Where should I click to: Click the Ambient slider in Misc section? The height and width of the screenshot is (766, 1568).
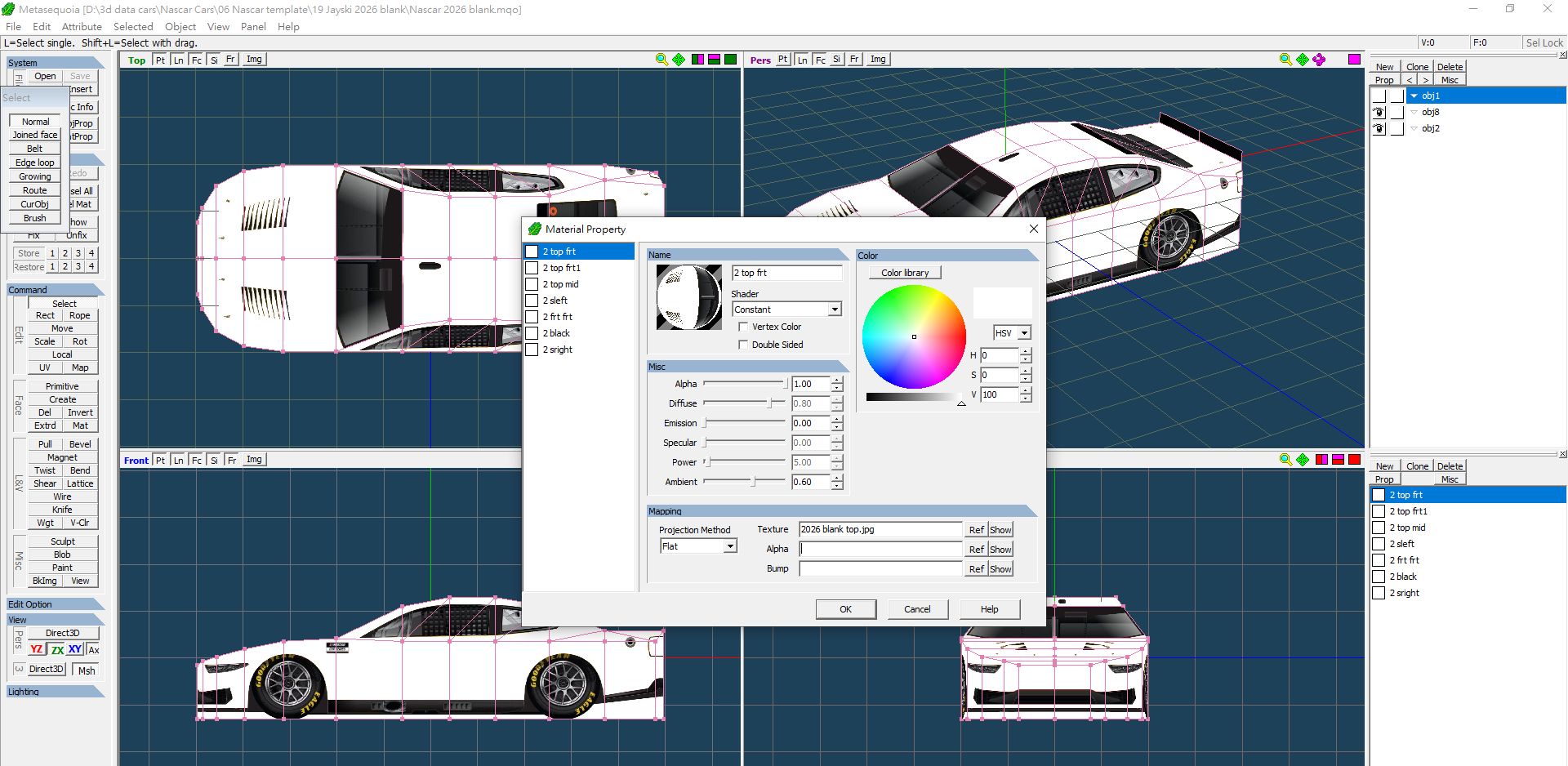[744, 482]
